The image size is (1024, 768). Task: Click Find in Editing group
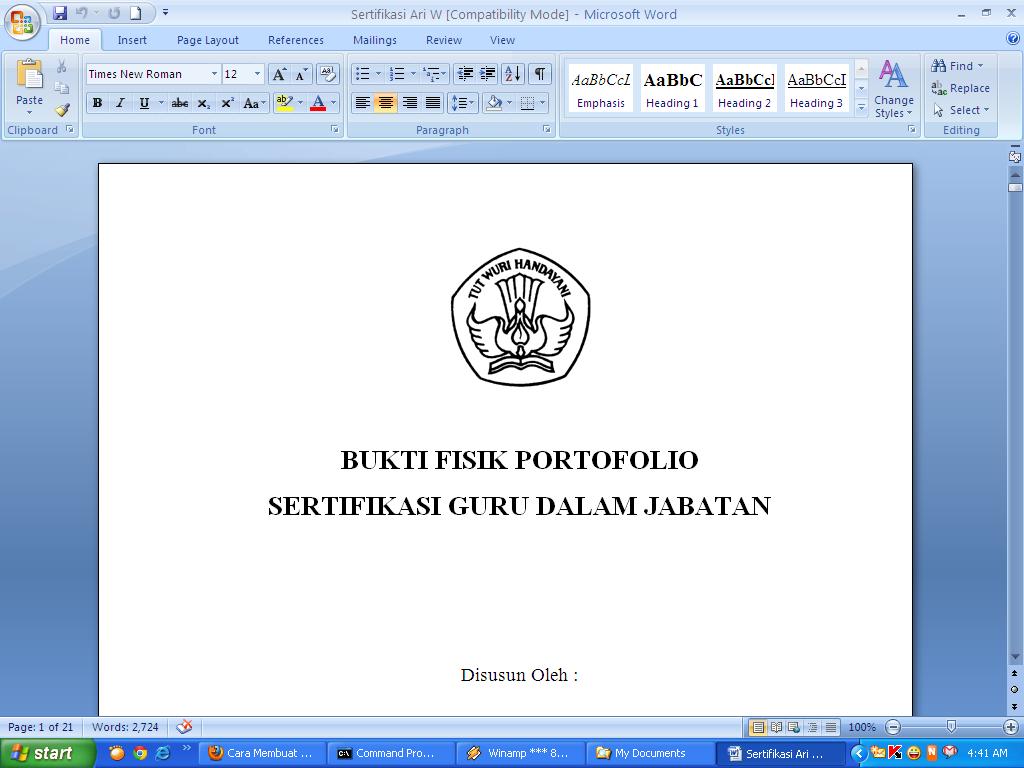point(957,65)
